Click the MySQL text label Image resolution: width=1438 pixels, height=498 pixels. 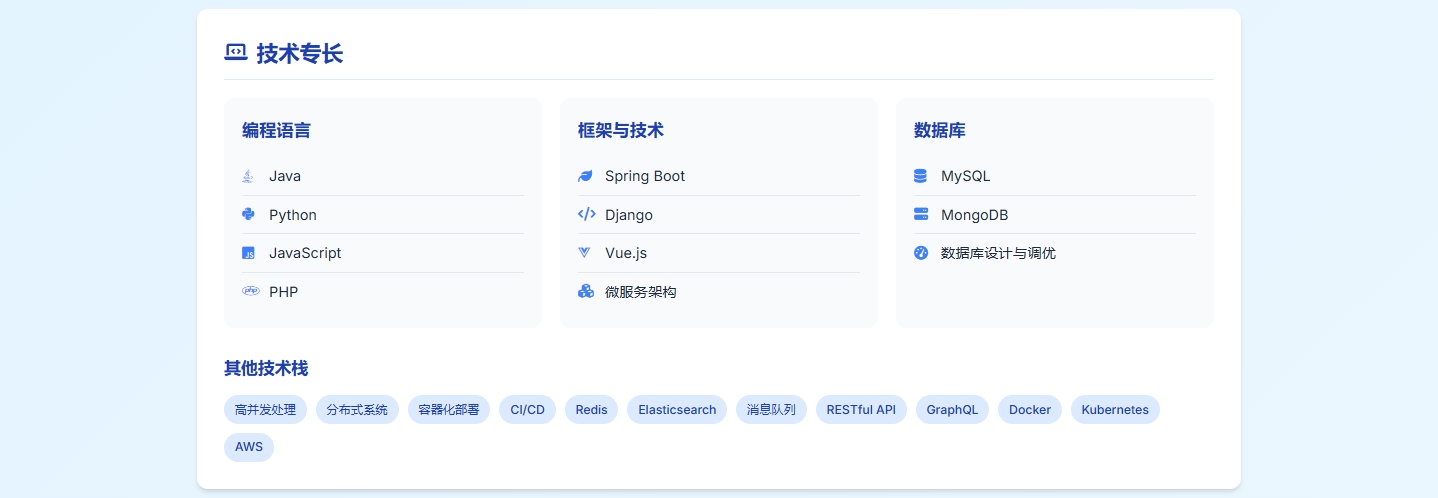(x=966, y=176)
